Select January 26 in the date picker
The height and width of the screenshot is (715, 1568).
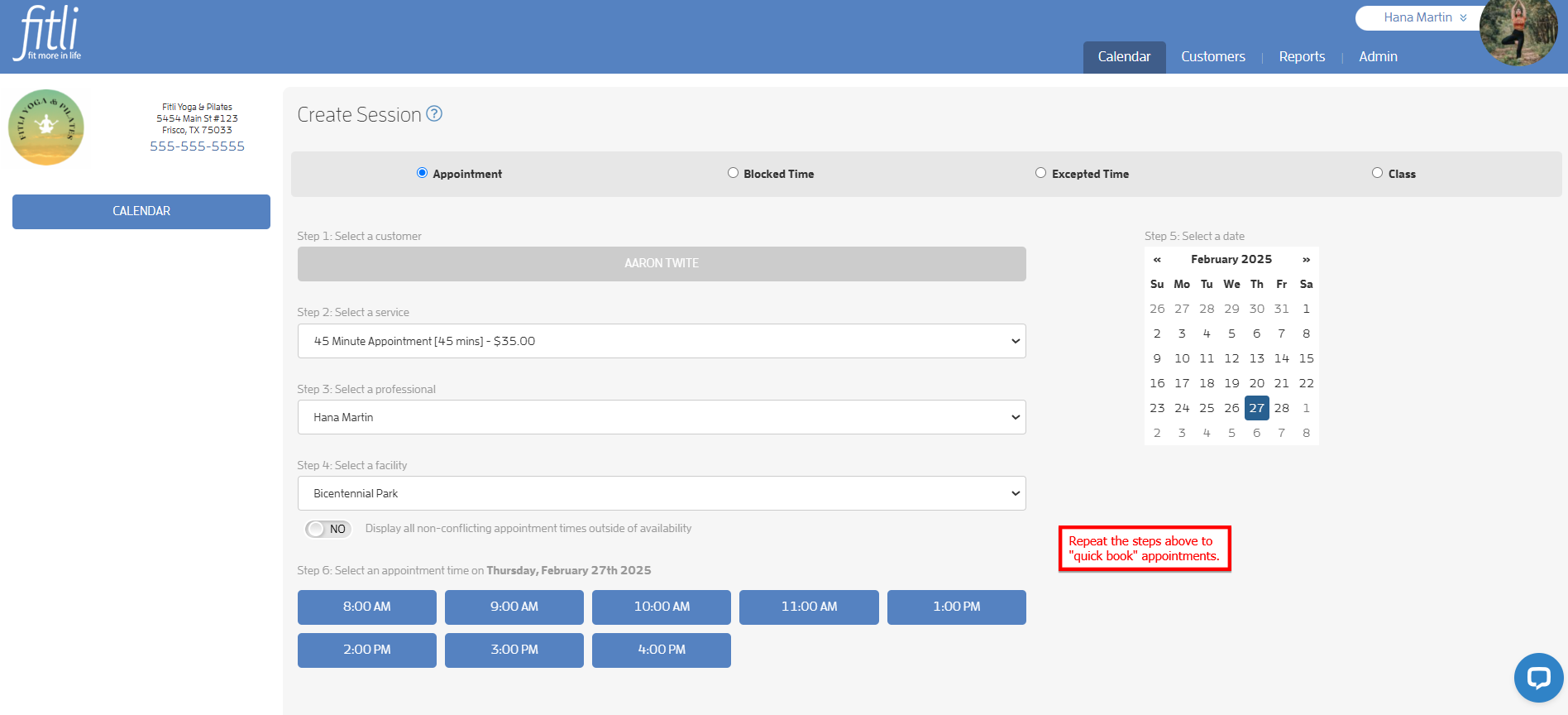tap(1157, 309)
